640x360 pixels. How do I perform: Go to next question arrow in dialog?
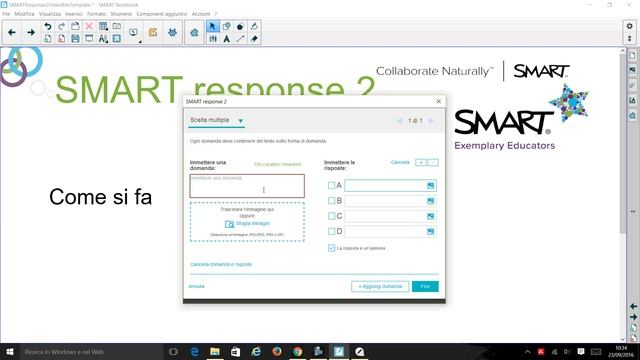[431, 121]
